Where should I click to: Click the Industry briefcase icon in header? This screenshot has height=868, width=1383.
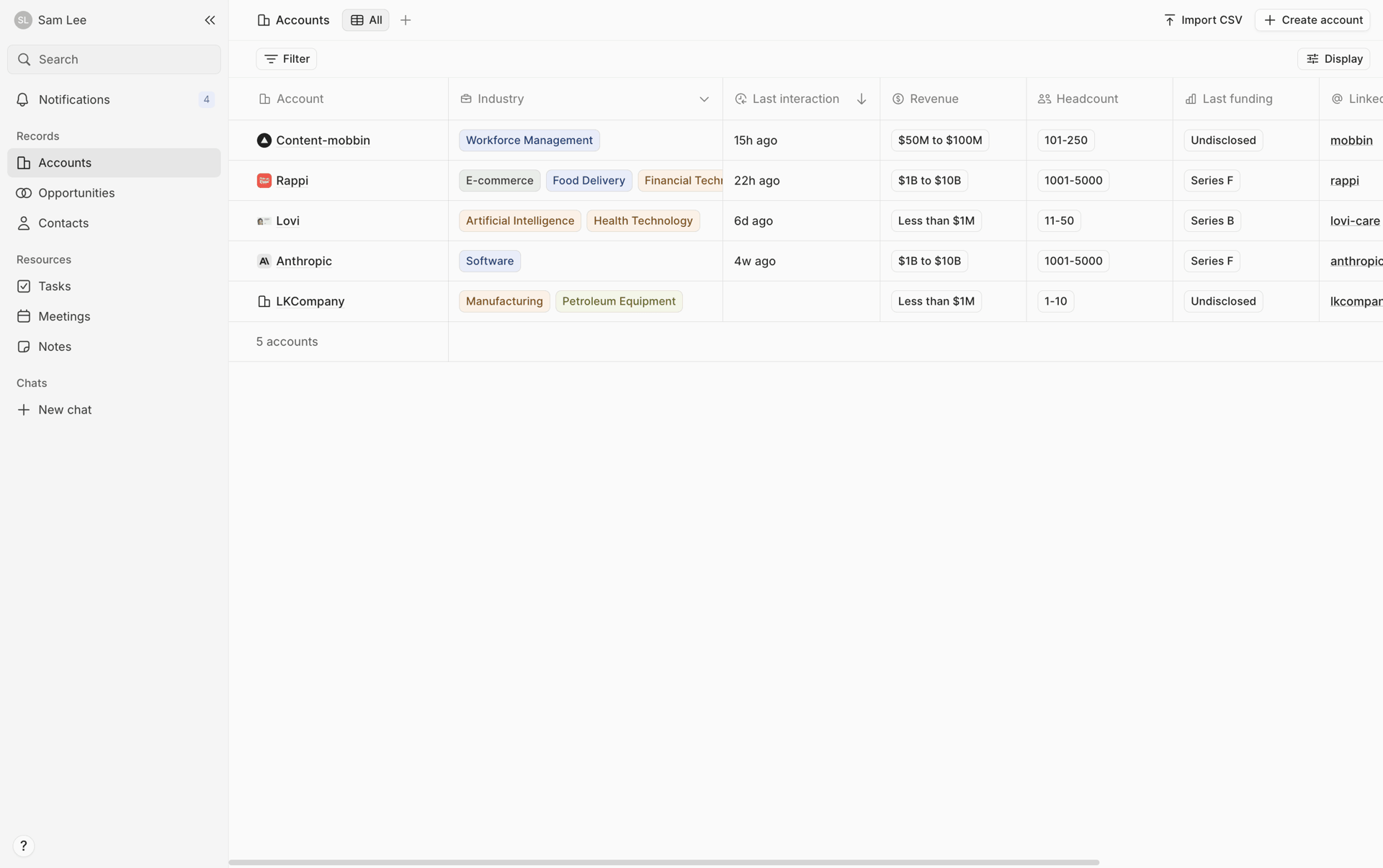point(466,99)
